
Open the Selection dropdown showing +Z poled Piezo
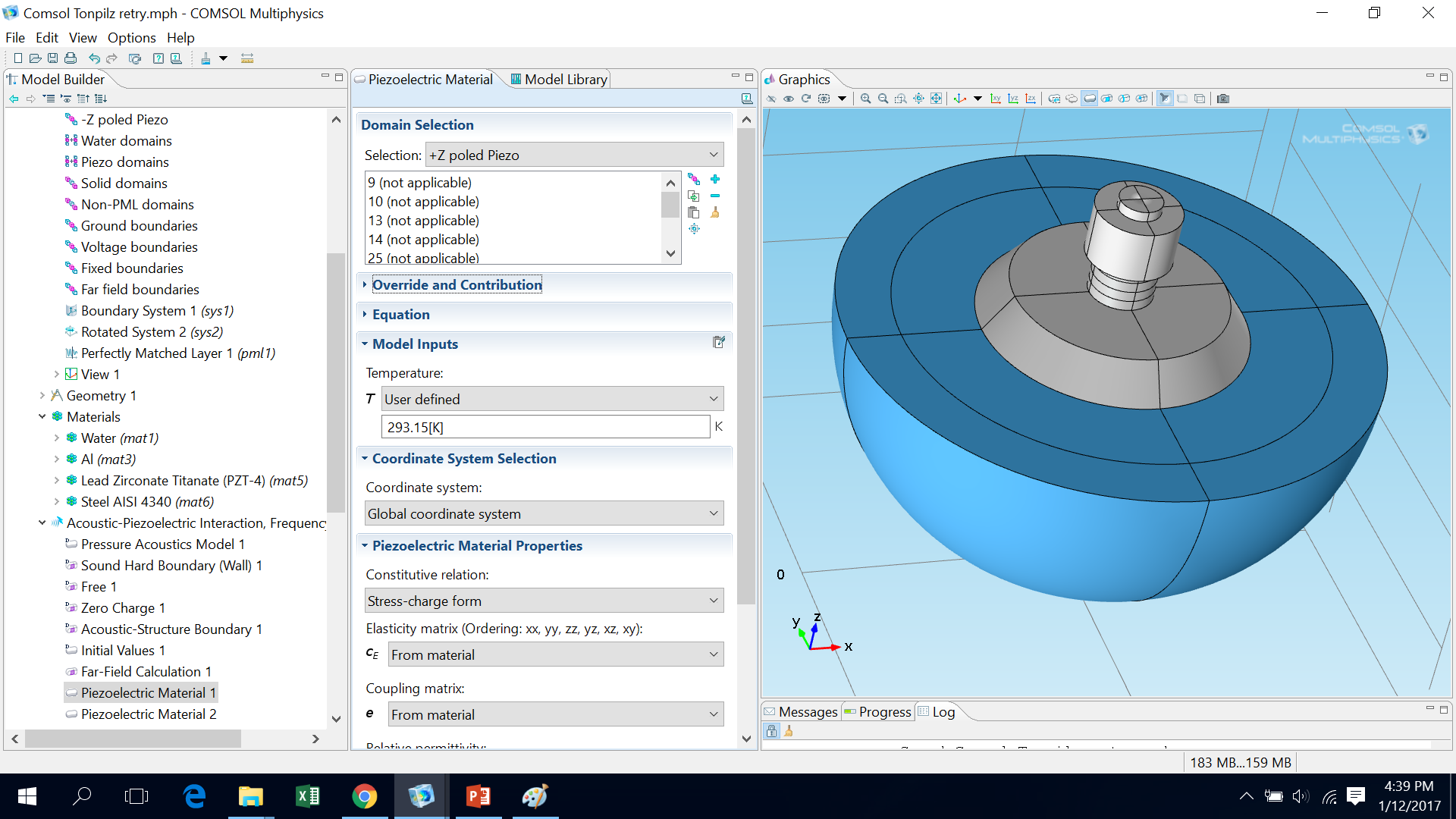coord(574,155)
